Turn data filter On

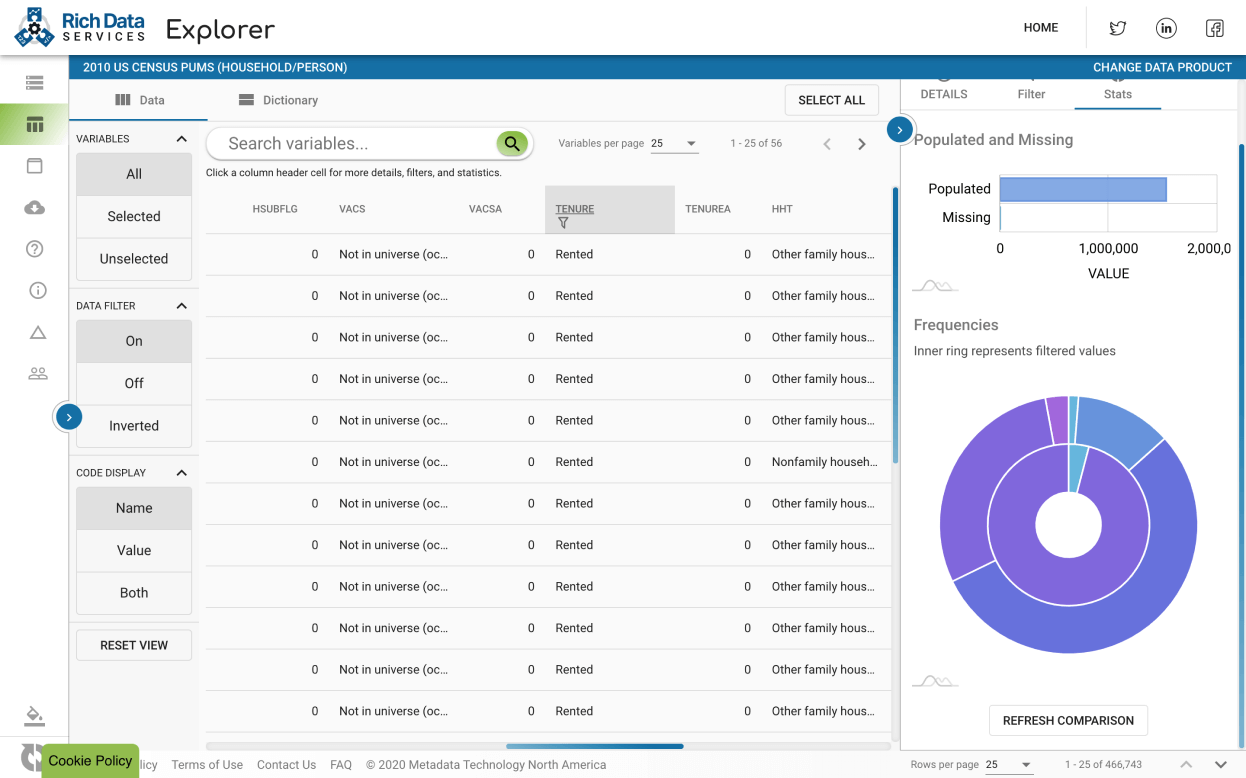[134, 341]
